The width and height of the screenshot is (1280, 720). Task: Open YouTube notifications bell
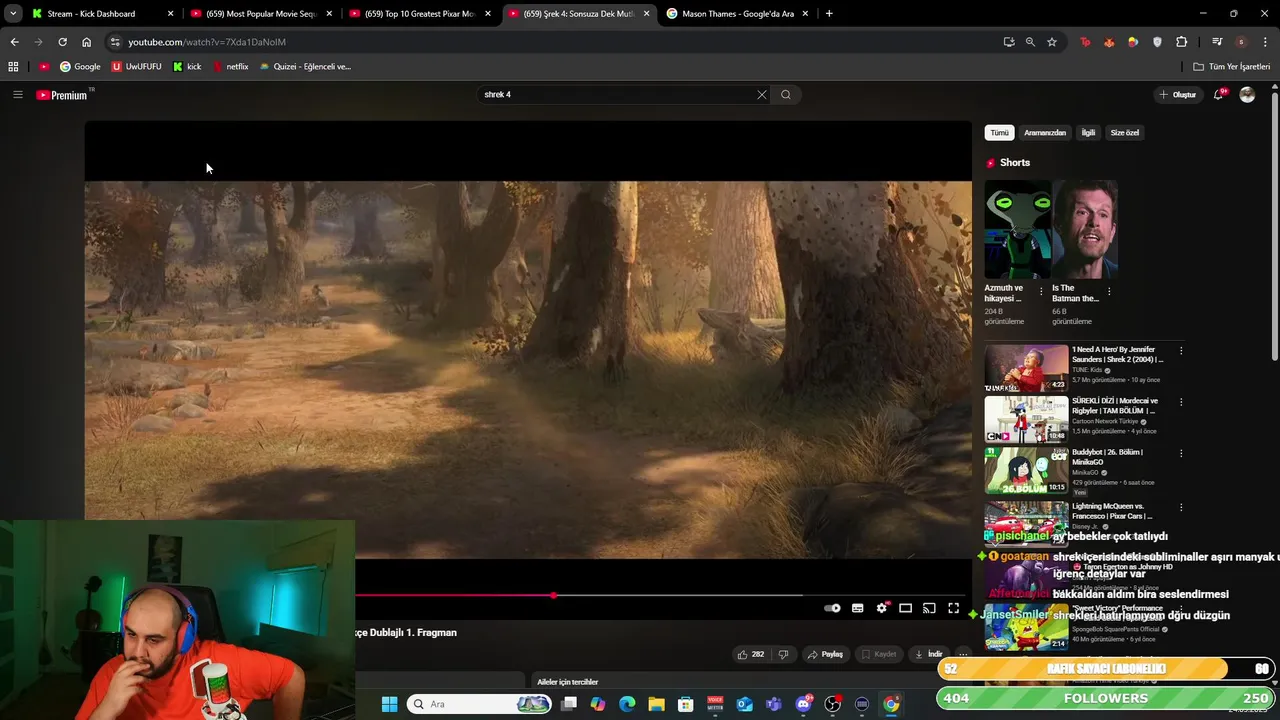pos(1219,95)
